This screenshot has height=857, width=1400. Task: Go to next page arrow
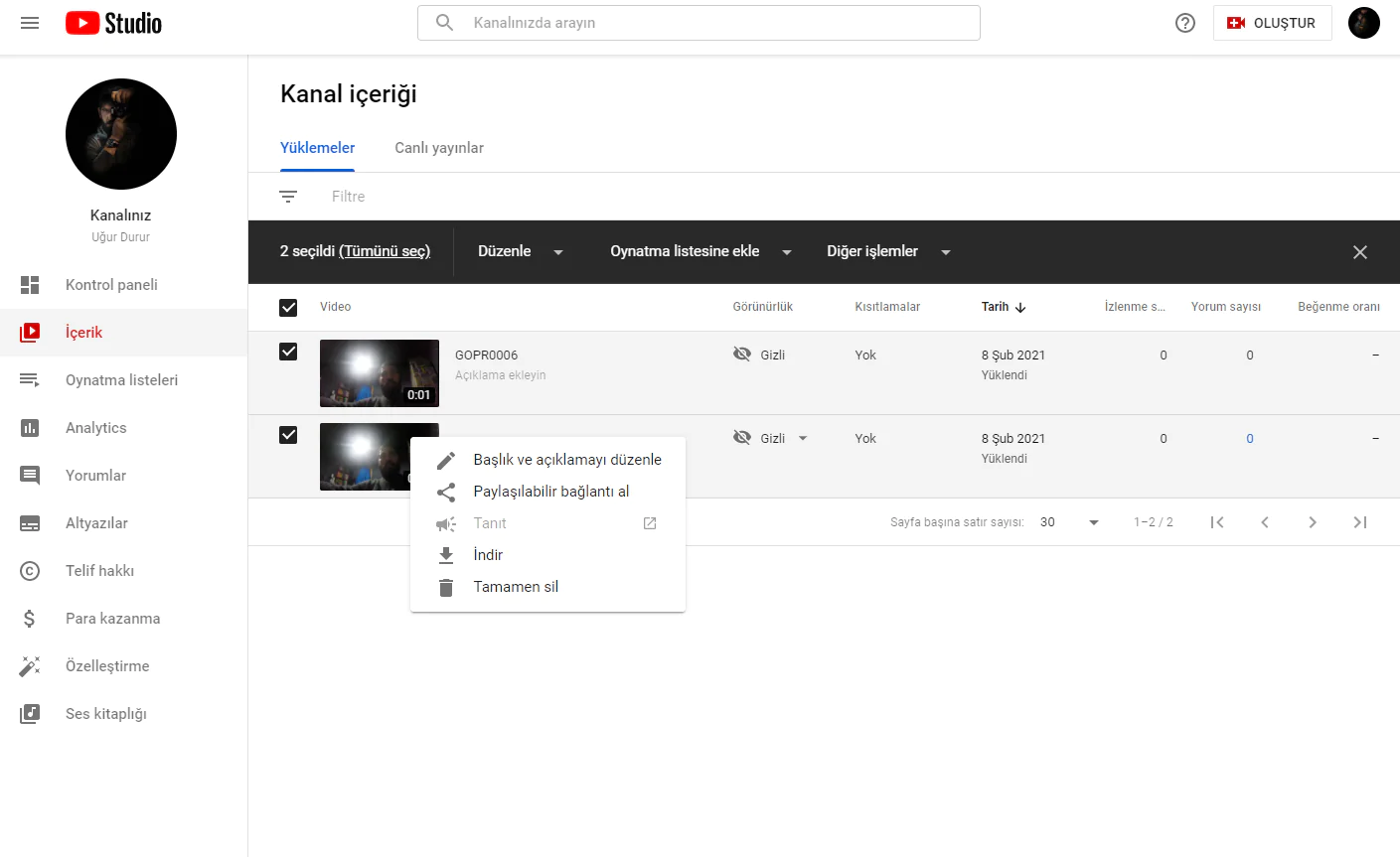(1312, 522)
